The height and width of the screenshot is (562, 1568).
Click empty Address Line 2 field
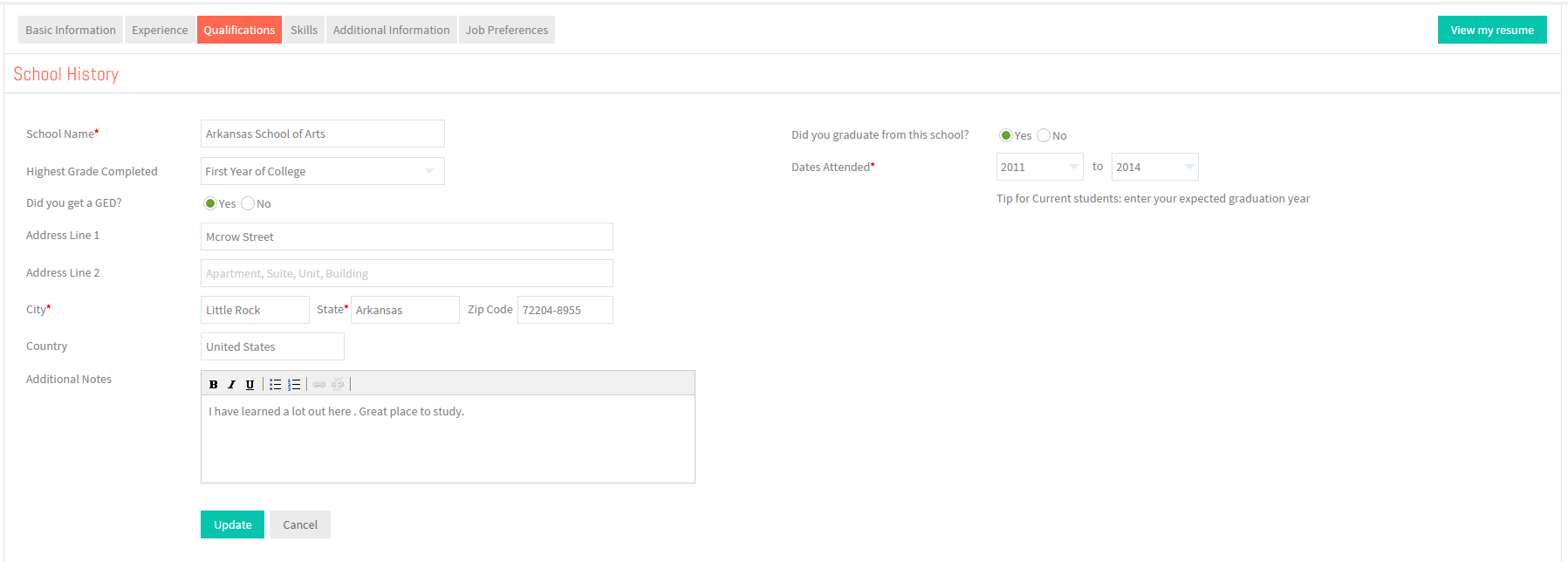point(407,273)
